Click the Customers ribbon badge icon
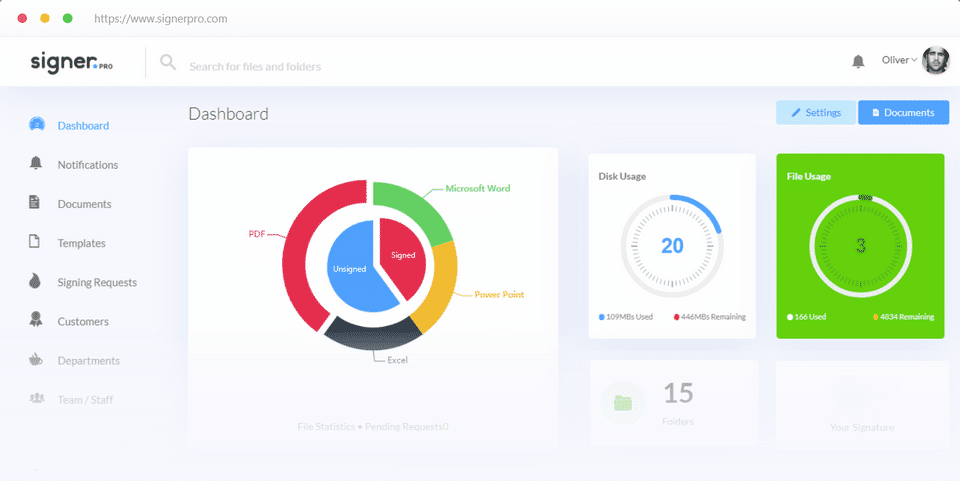 (x=36, y=319)
